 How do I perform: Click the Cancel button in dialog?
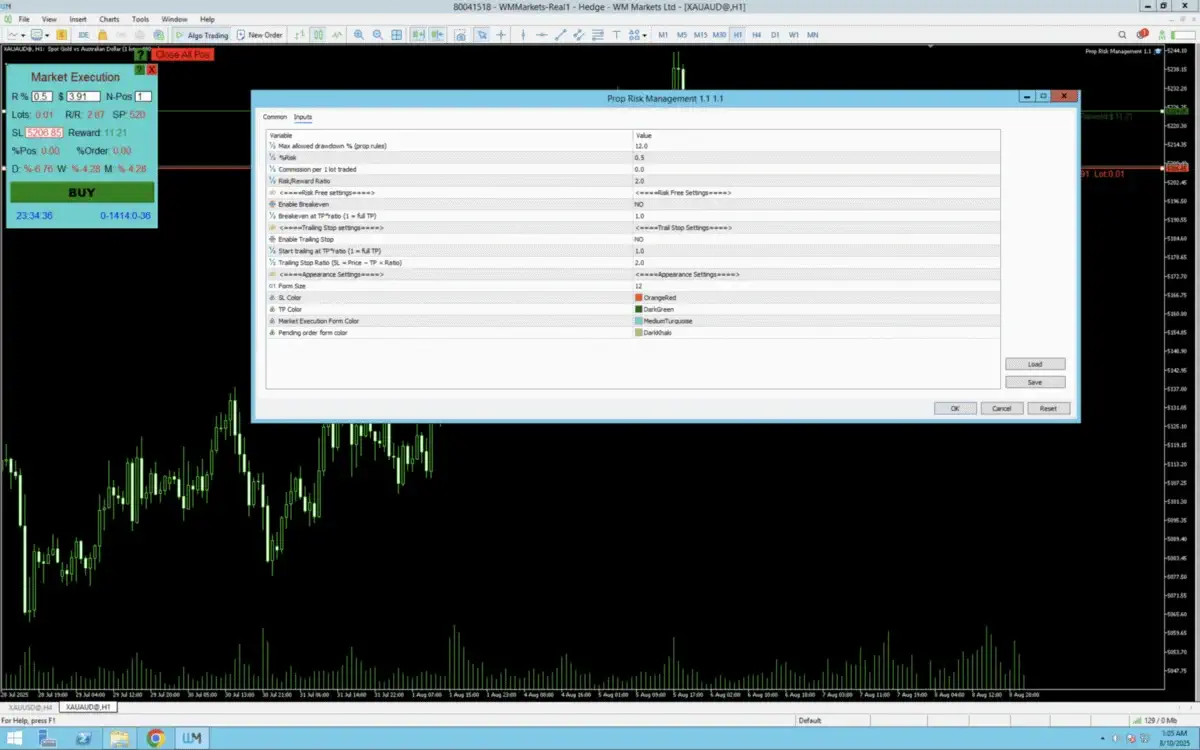click(x=1001, y=408)
